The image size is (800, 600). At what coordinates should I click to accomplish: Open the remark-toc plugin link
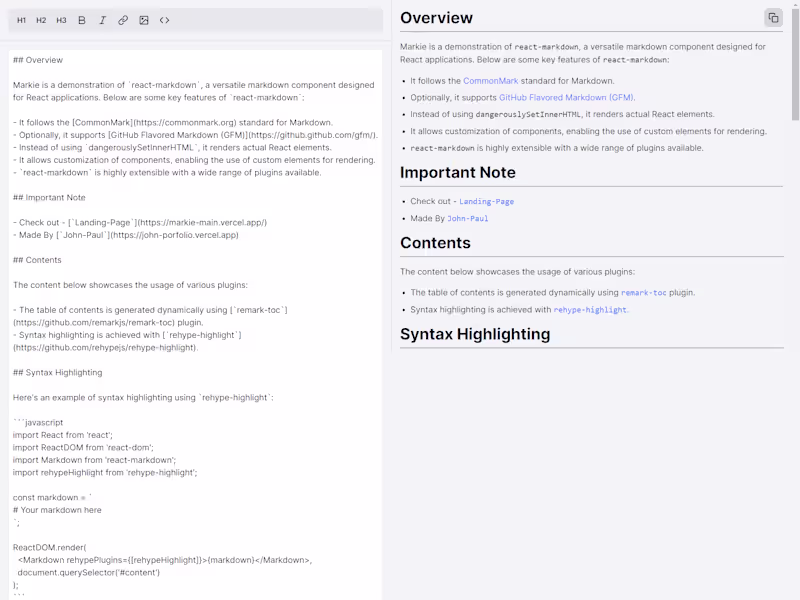click(x=643, y=293)
